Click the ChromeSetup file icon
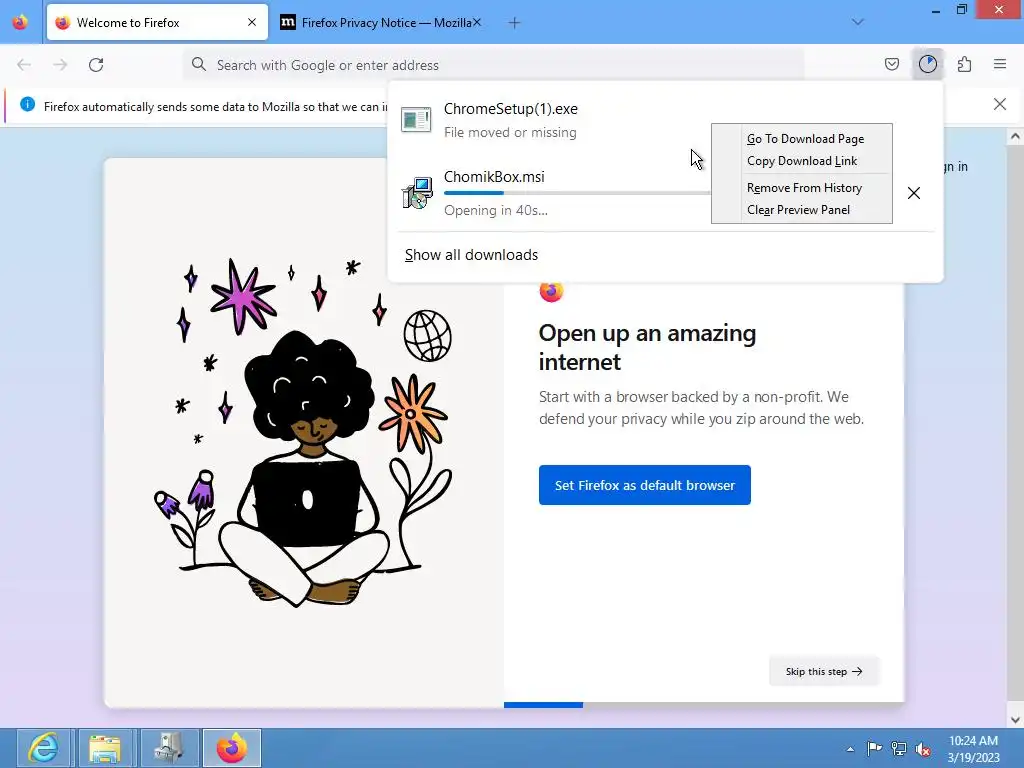Screen dimensions: 1024x768 416,120
